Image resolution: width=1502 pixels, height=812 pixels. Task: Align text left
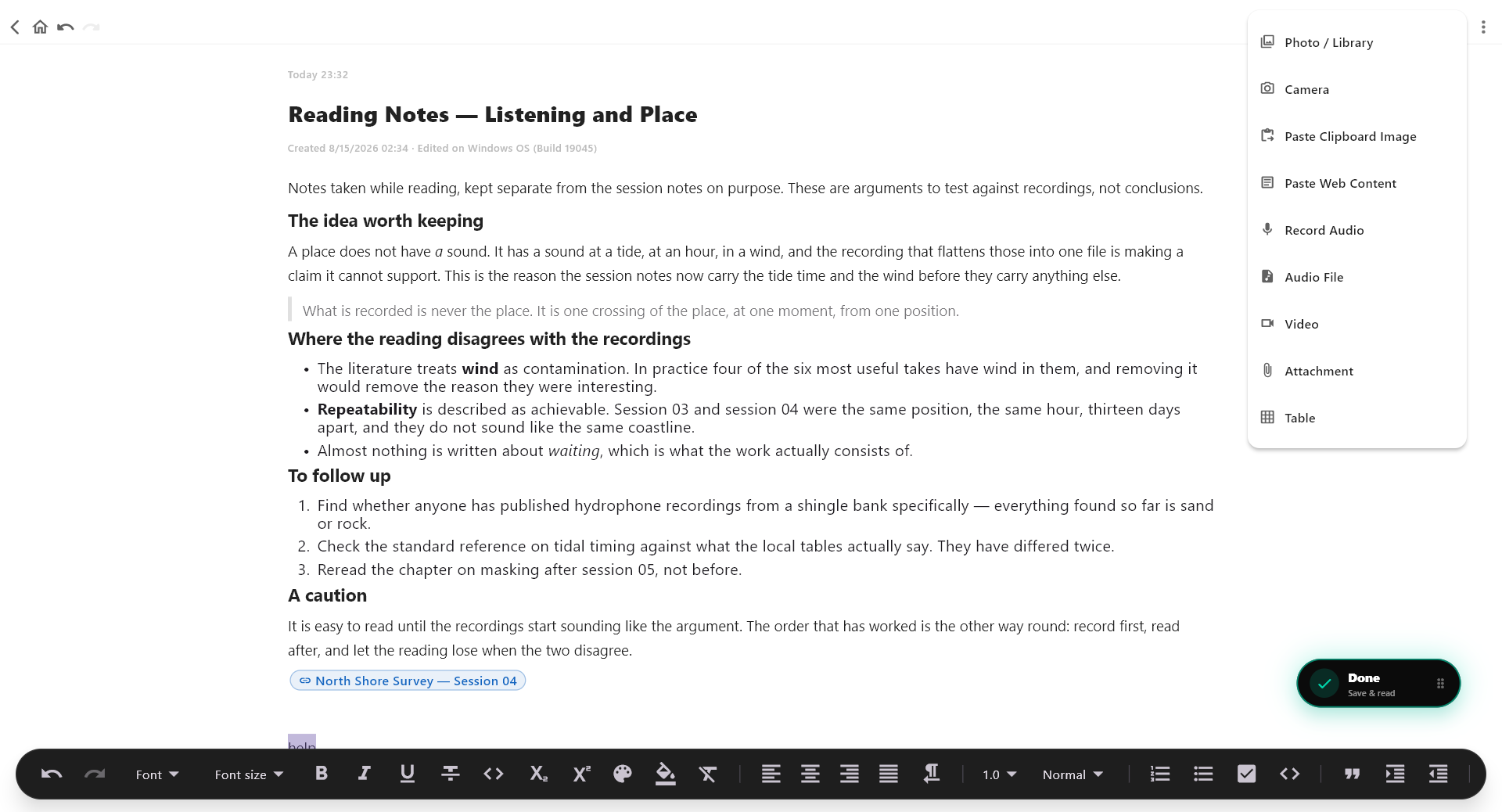click(x=771, y=774)
